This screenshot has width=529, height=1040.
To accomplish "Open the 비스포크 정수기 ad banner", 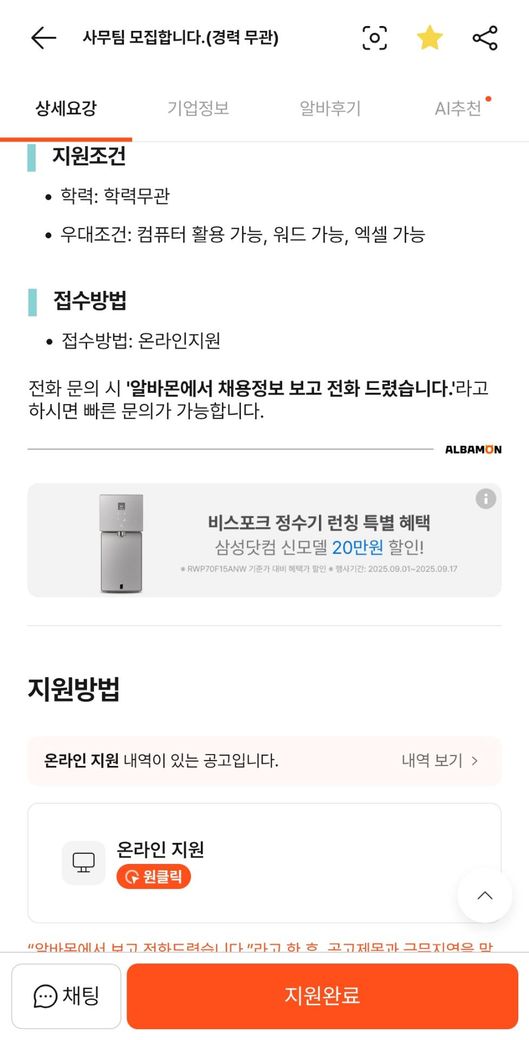I will tap(264, 540).
